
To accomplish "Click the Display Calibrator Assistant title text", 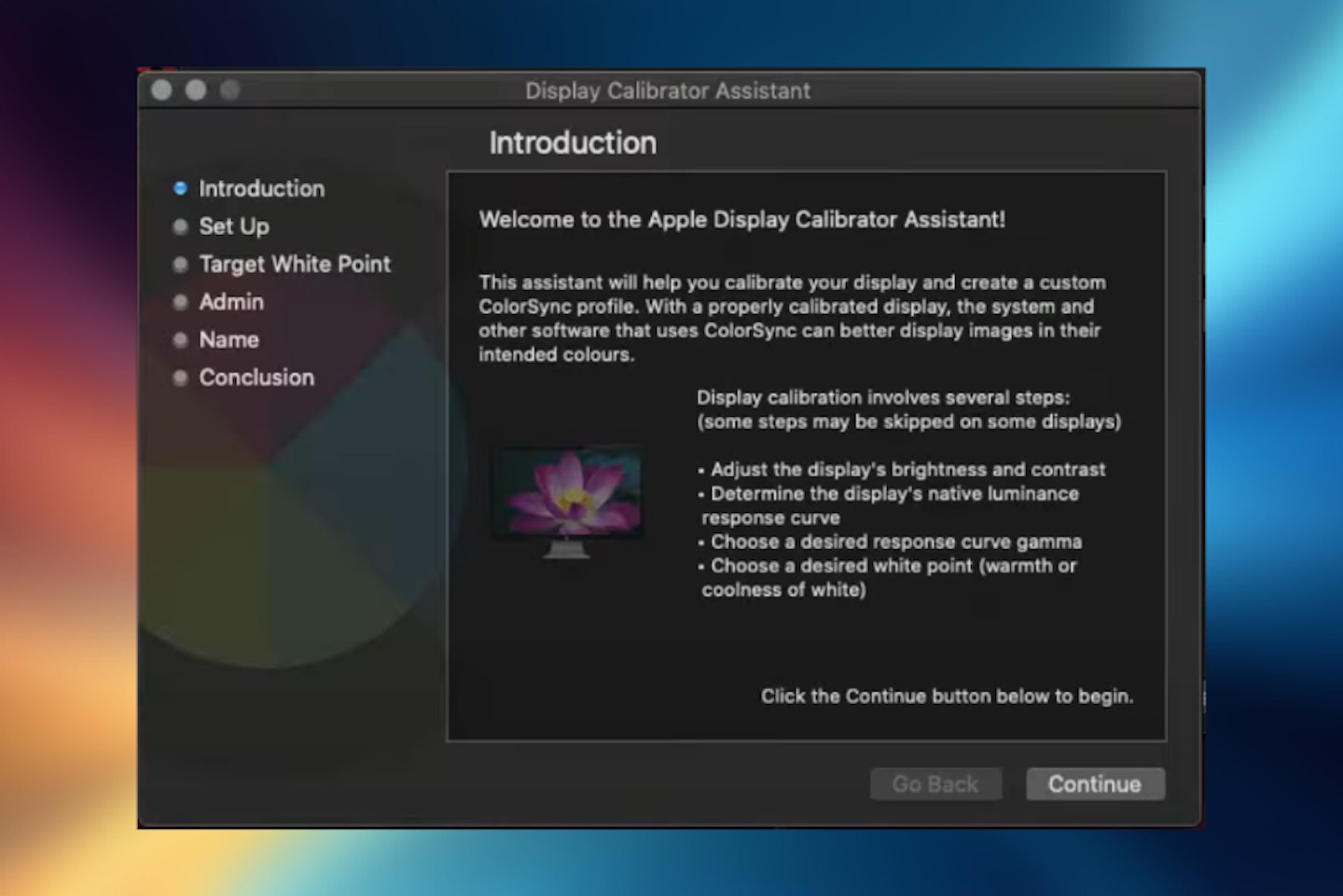I will click(x=668, y=90).
